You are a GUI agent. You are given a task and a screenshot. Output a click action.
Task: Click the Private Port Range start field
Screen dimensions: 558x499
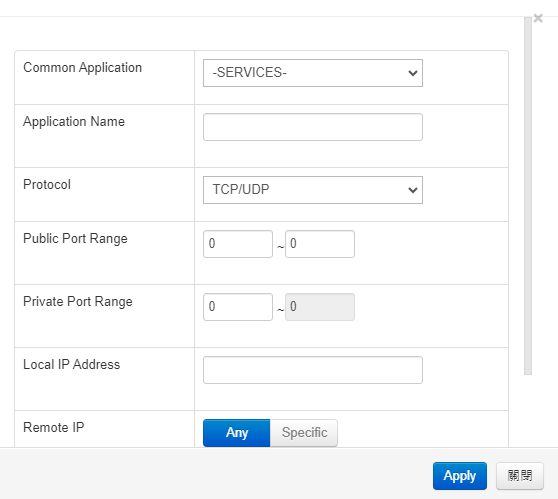click(x=238, y=307)
